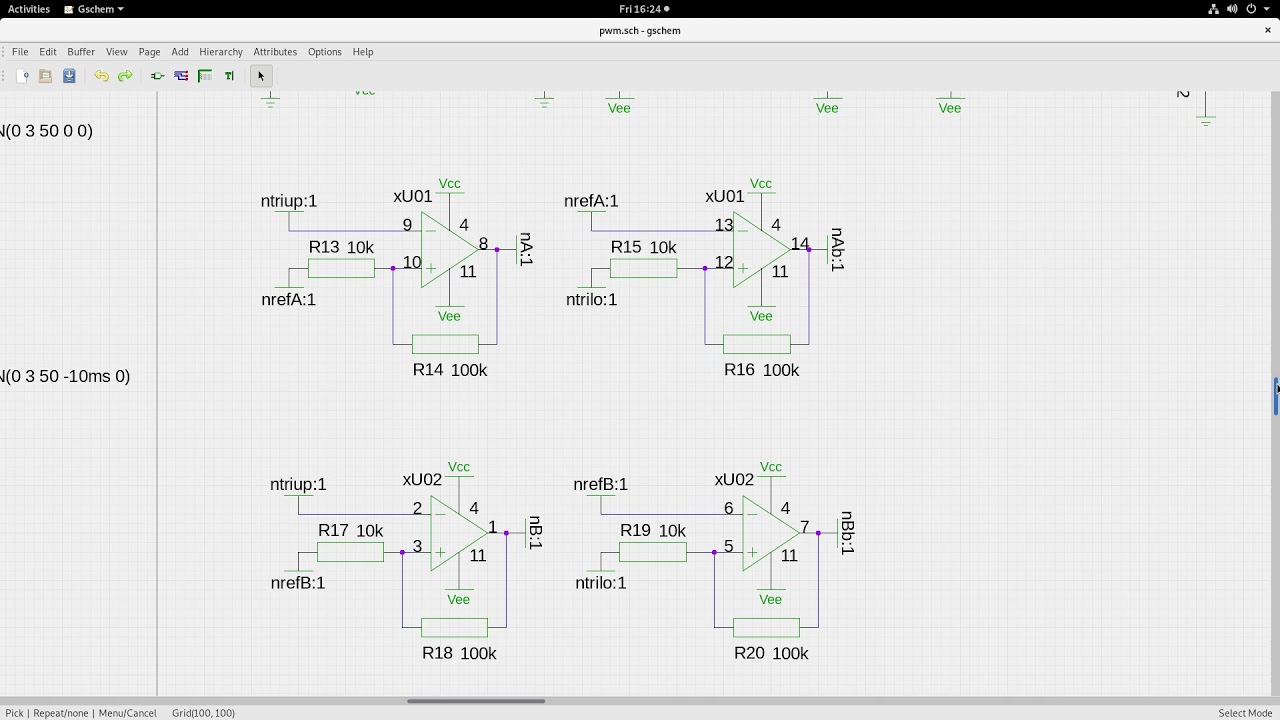The image size is (1280, 720).
Task: Select resistor R13 symbol
Action: pos(341,268)
